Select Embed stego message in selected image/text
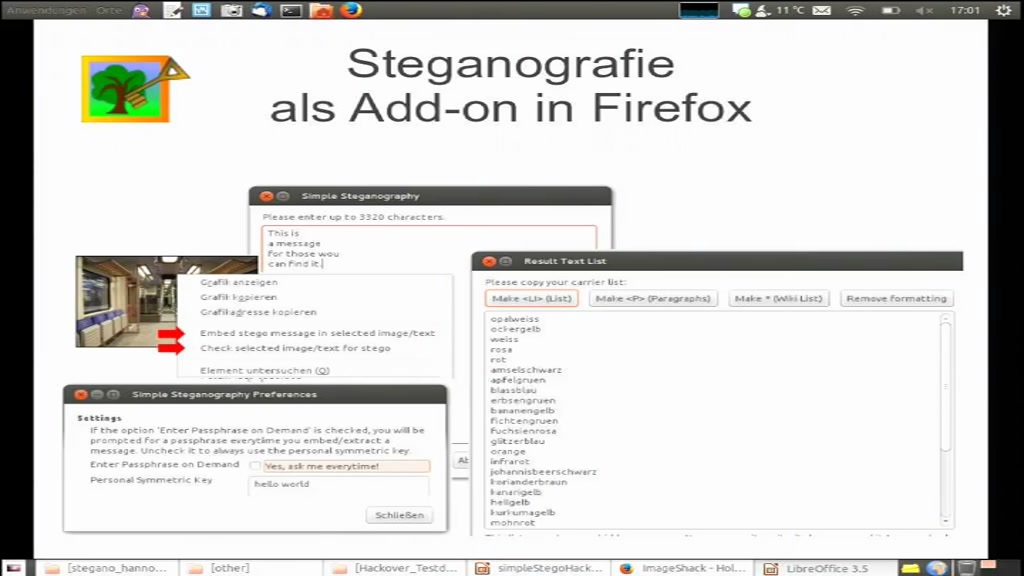This screenshot has height=576, width=1024. point(317,333)
